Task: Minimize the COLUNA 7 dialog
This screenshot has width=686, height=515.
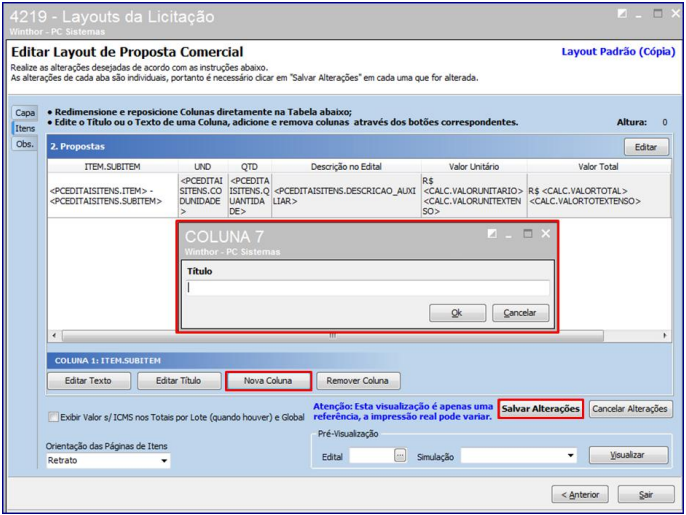Action: coord(508,235)
